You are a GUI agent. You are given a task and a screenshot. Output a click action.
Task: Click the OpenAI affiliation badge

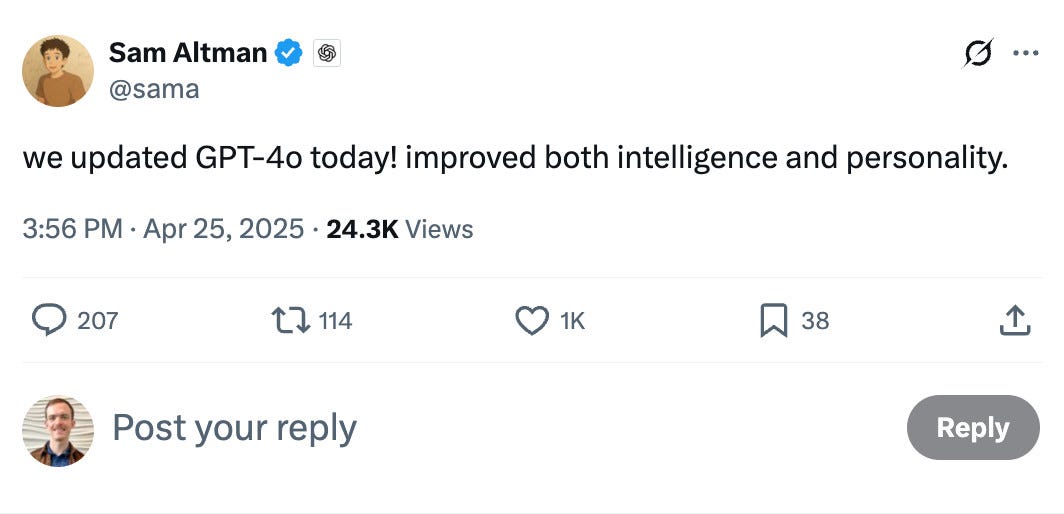coord(326,53)
